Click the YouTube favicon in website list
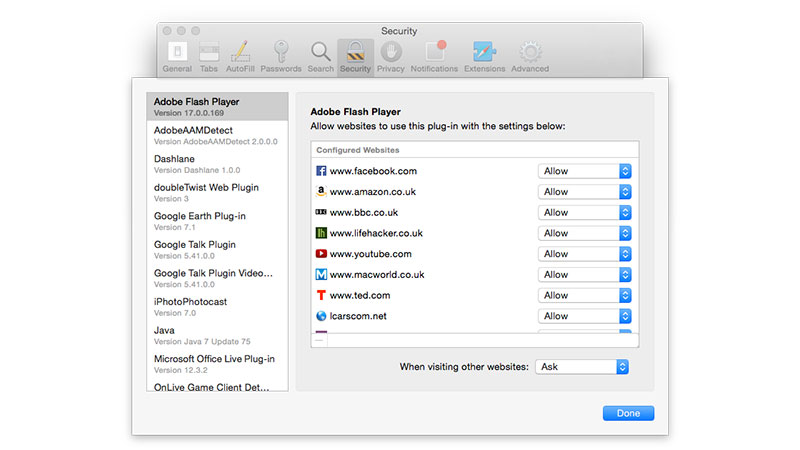800x450 pixels. click(x=321, y=254)
